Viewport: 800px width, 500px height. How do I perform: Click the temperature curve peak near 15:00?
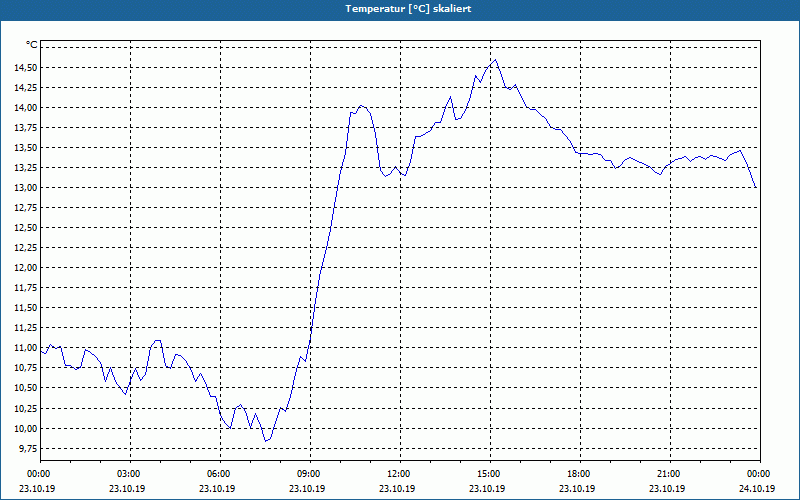(x=495, y=60)
